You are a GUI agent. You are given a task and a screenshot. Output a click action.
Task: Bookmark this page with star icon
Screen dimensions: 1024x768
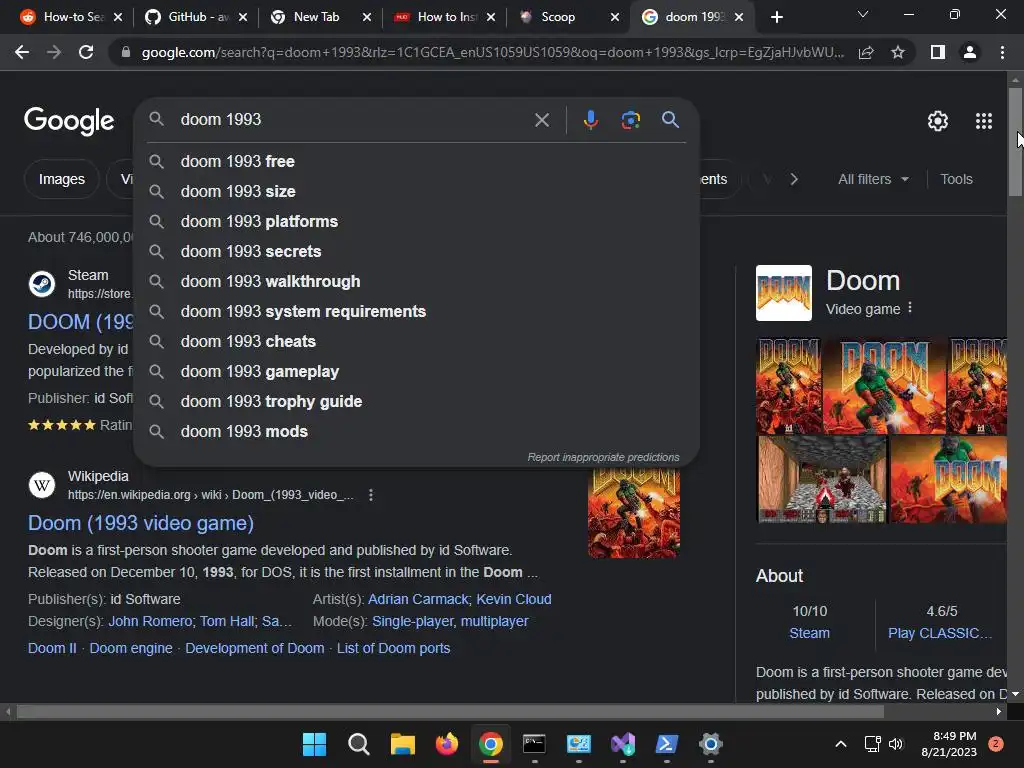click(898, 52)
